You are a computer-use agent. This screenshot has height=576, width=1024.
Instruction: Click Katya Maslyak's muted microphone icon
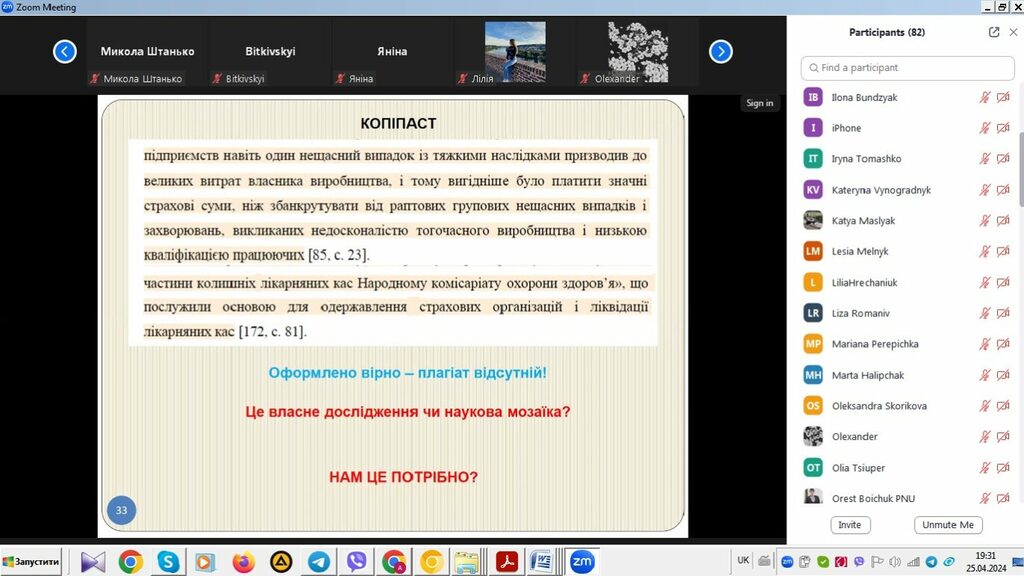(985, 221)
